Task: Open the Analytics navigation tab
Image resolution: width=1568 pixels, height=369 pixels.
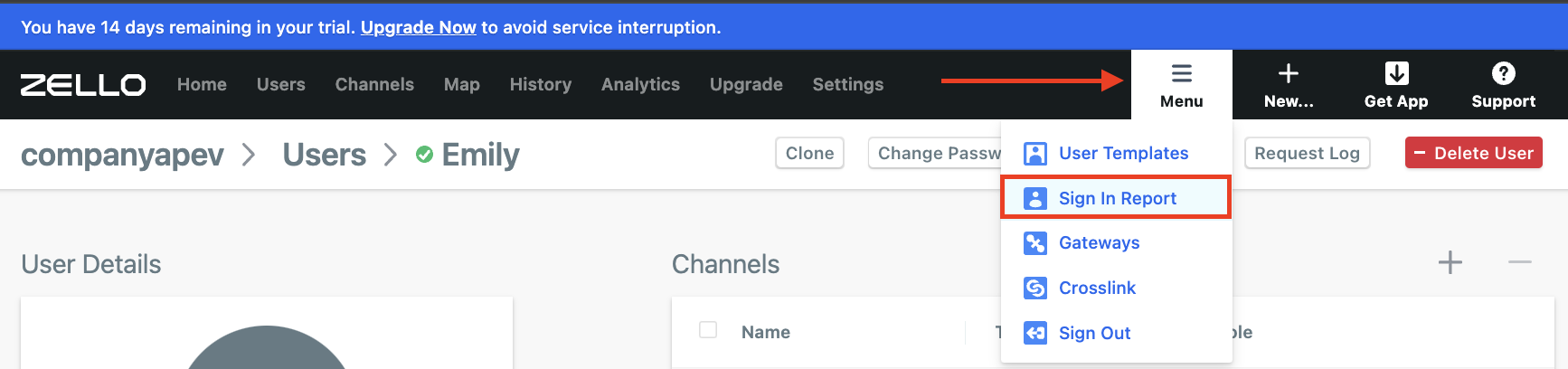Action: [x=640, y=85]
